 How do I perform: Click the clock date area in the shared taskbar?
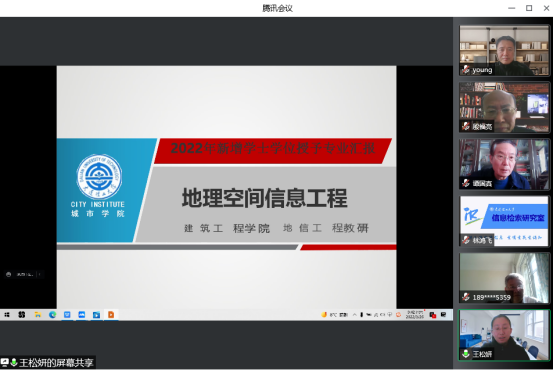[x=414, y=314]
